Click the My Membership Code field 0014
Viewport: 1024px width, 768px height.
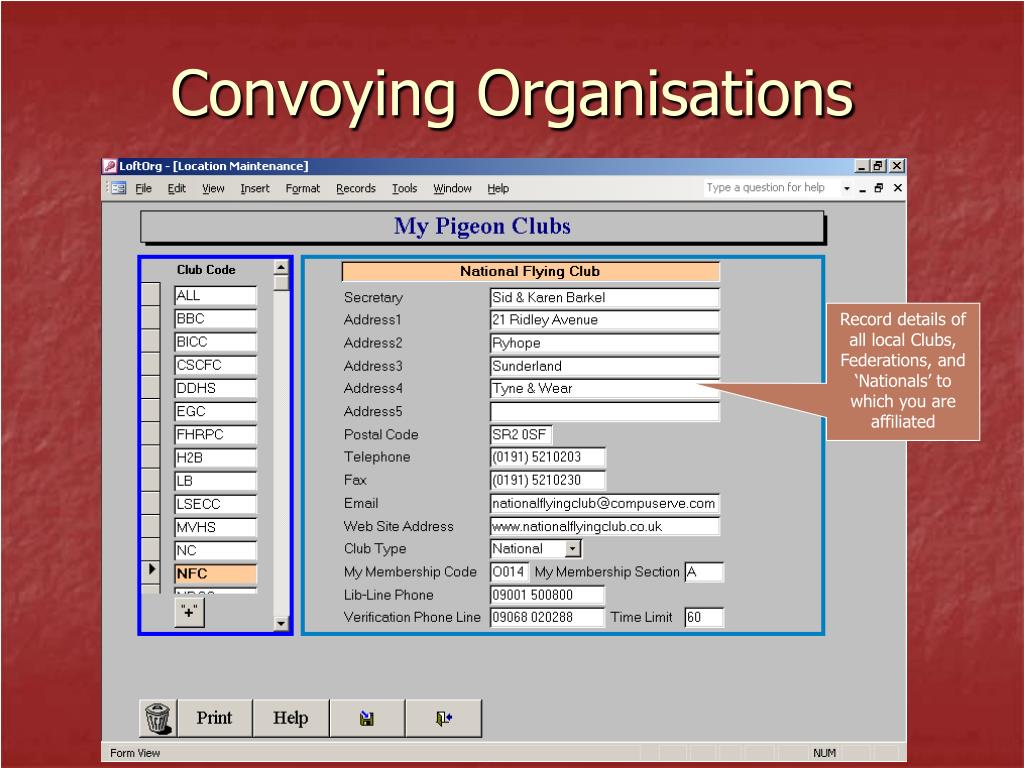509,572
